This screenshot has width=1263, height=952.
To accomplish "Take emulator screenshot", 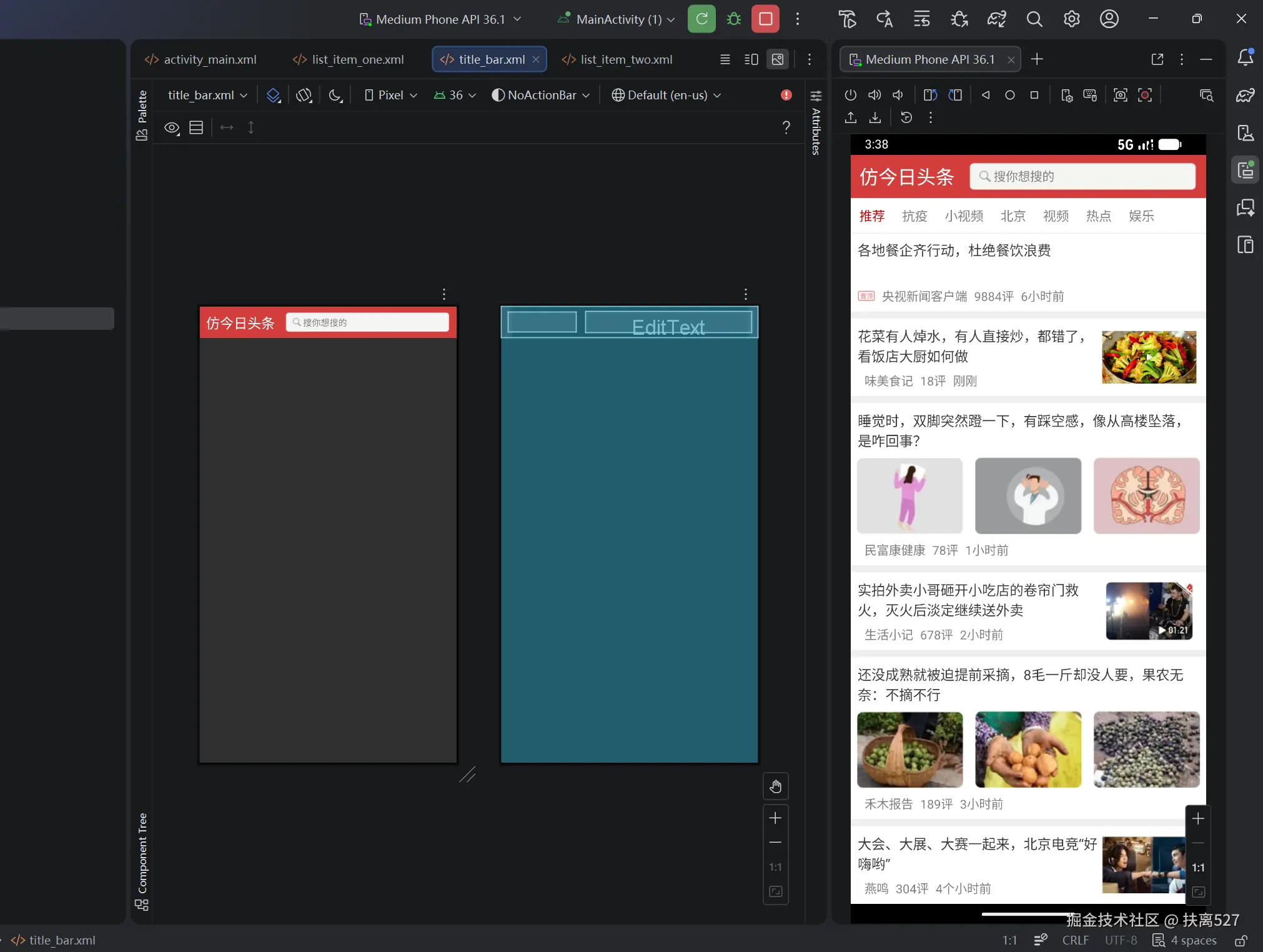I will tap(1120, 95).
